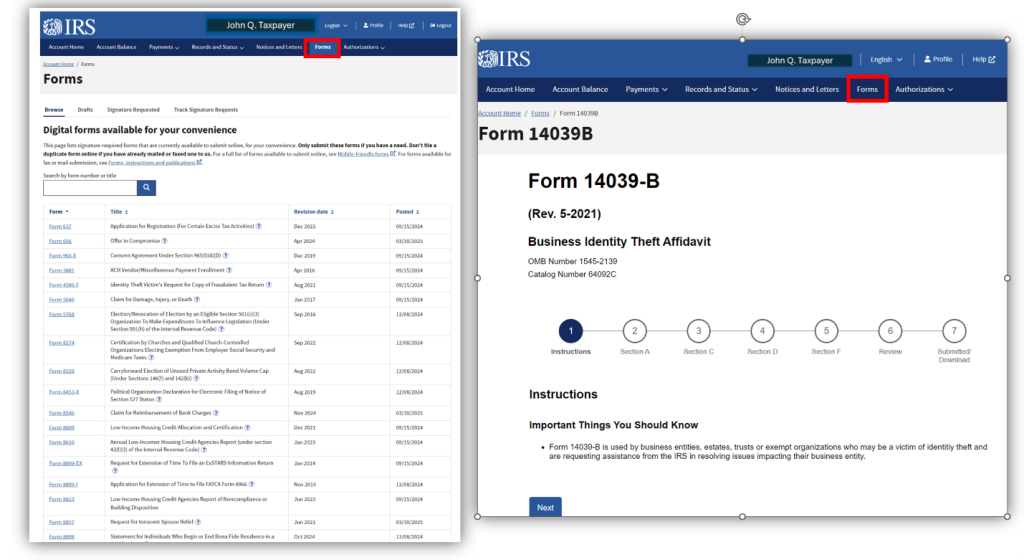
Task: Click Account Home breadcrumb on Forms page
Action: pyautogui.click(x=58, y=65)
